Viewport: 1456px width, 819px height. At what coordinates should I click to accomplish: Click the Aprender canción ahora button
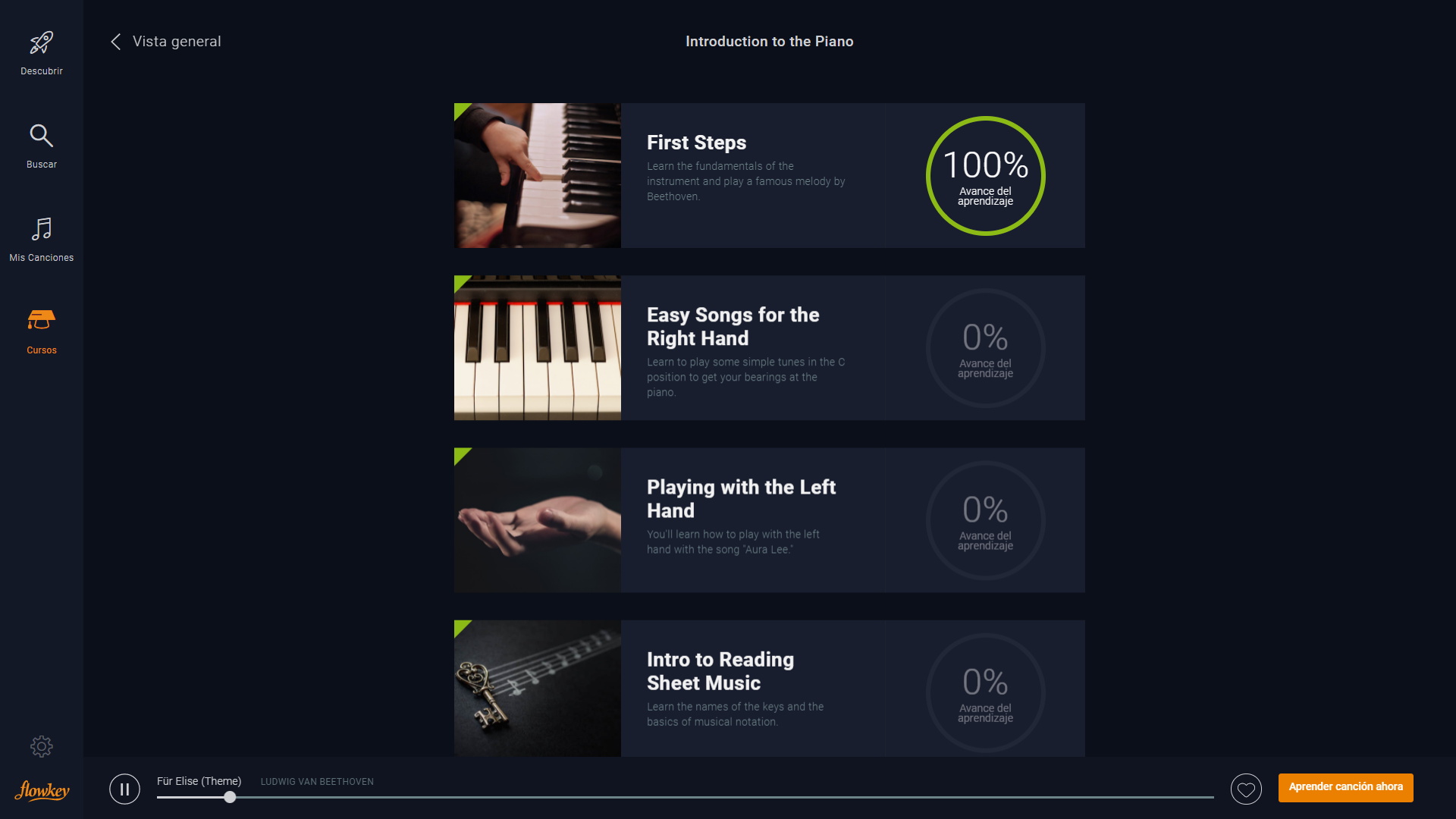[x=1345, y=787]
